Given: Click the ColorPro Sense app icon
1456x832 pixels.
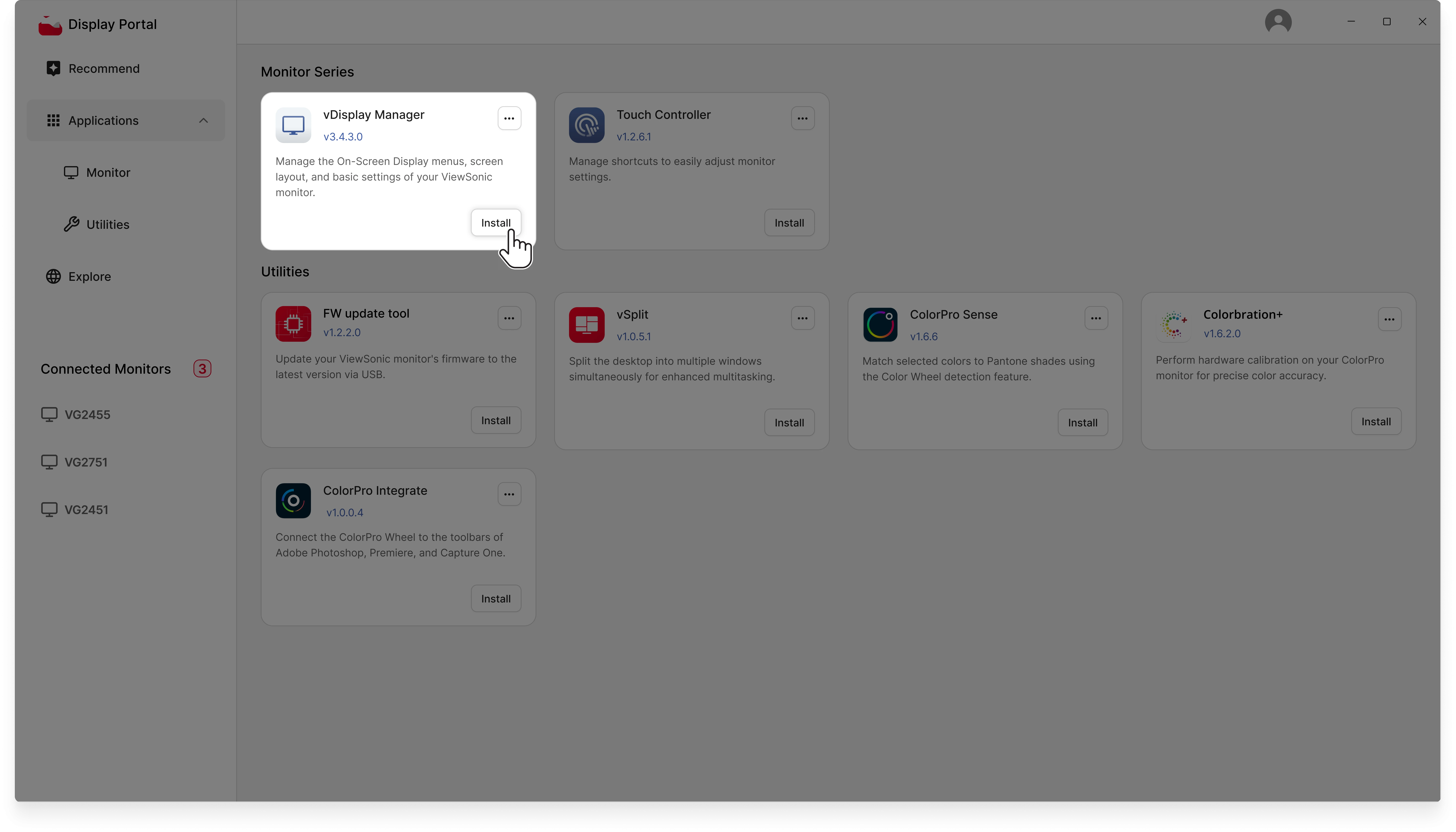Looking at the screenshot, I should point(880,325).
